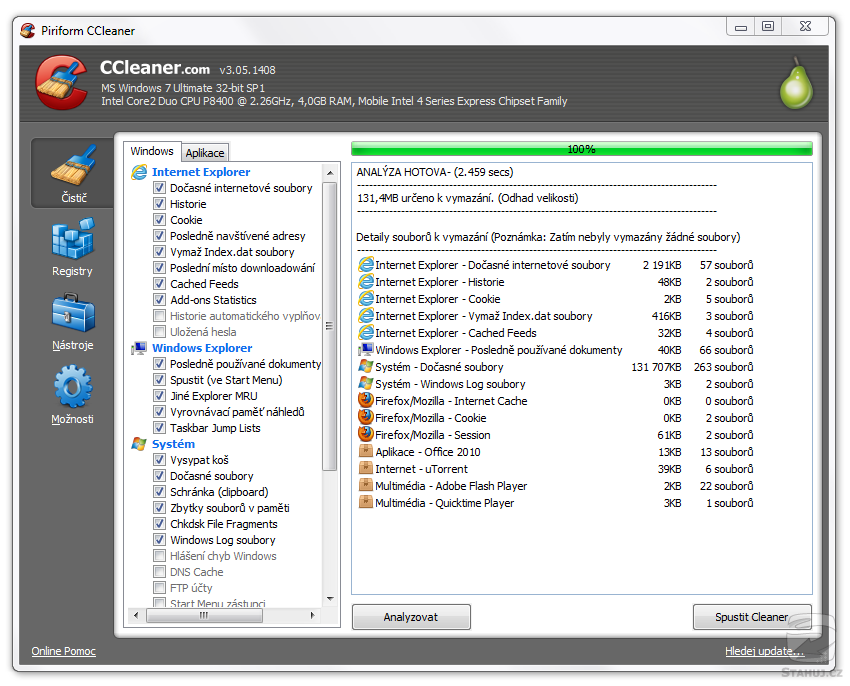Click Firefox icon beside Internet Cache result
The height and width of the screenshot is (686, 850).
366,400
